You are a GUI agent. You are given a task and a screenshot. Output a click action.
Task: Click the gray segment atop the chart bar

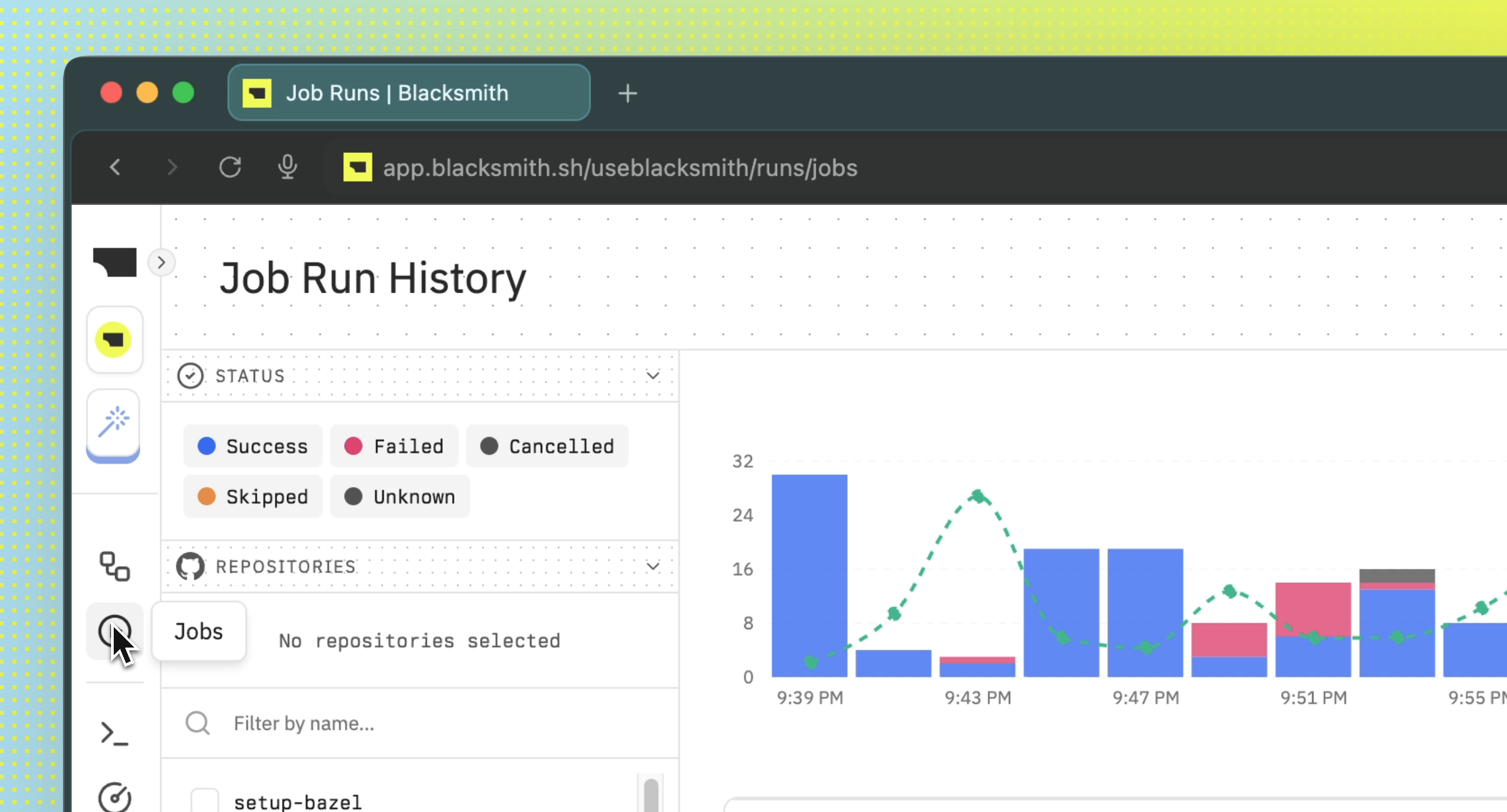[x=1397, y=576]
